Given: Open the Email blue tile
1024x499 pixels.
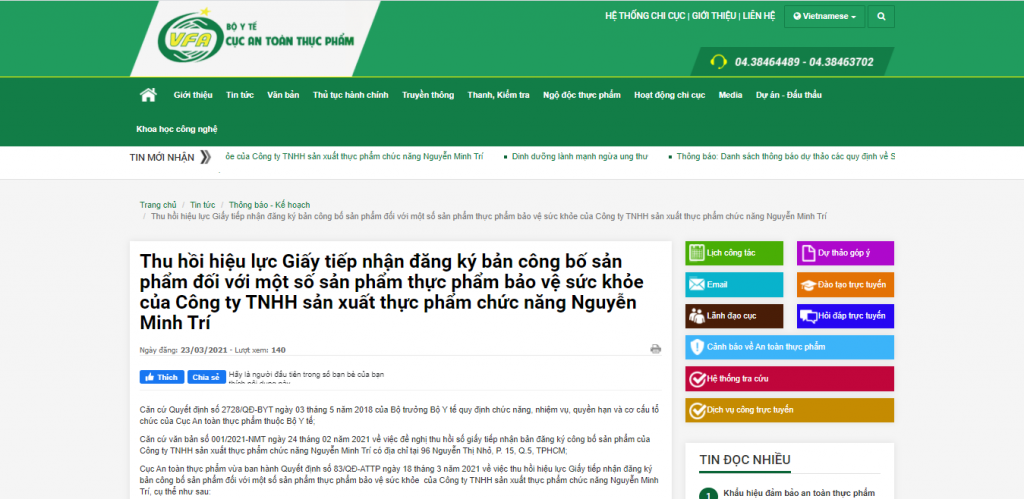Looking at the screenshot, I should [x=735, y=285].
